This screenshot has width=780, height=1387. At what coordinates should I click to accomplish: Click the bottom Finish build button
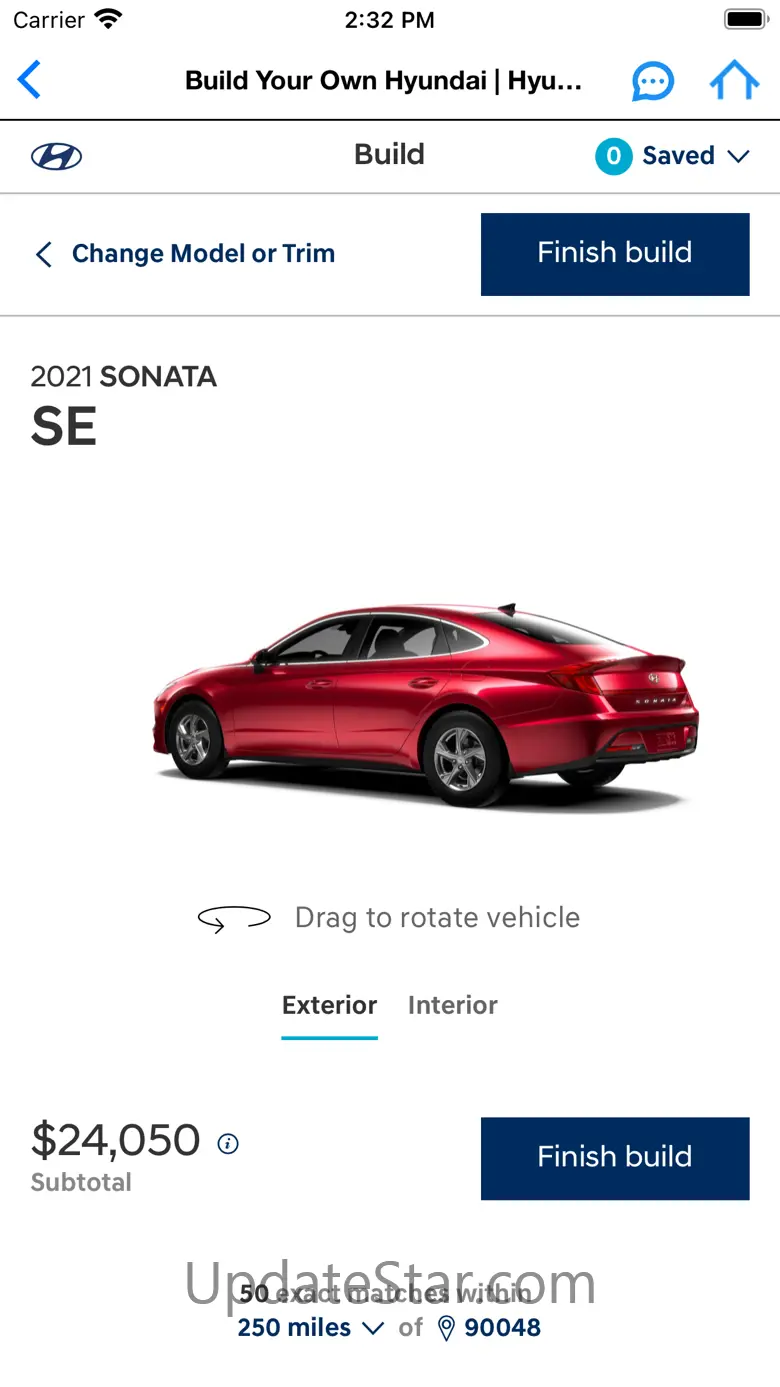point(615,1158)
